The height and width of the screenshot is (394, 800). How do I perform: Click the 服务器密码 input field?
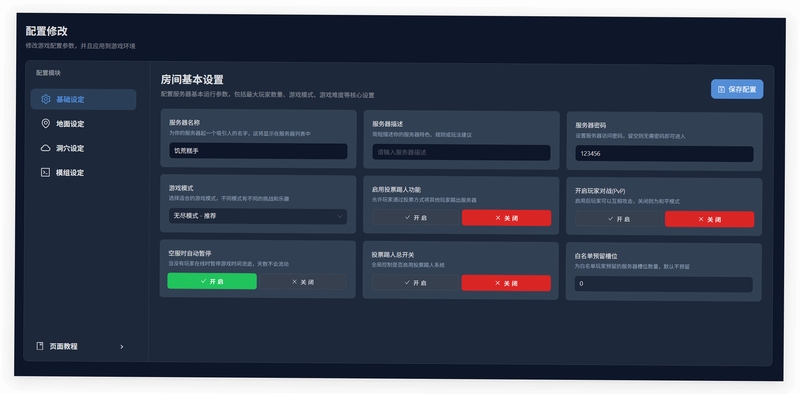coord(664,154)
